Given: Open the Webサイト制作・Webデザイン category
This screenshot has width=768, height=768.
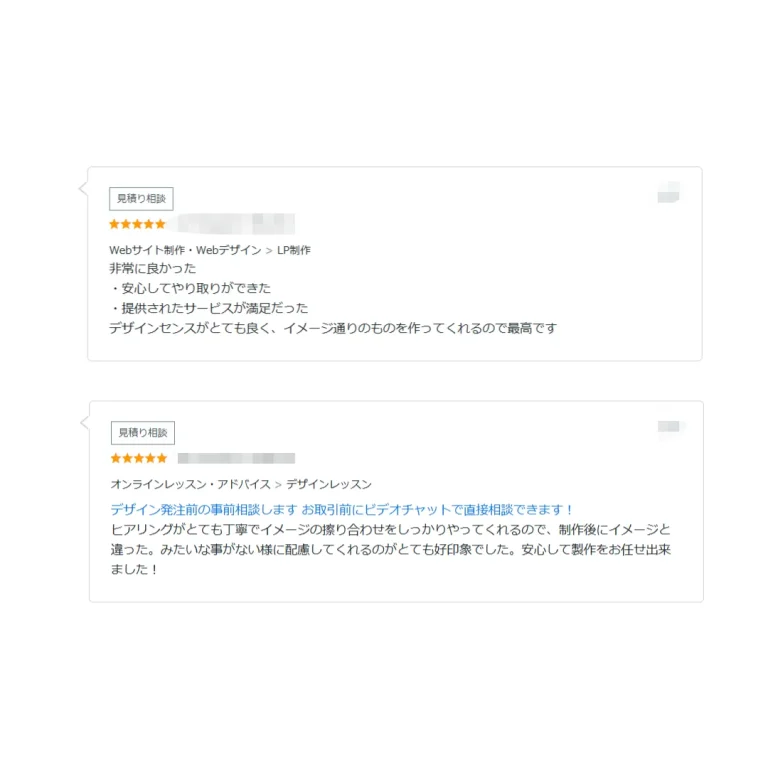Looking at the screenshot, I should (x=185, y=250).
